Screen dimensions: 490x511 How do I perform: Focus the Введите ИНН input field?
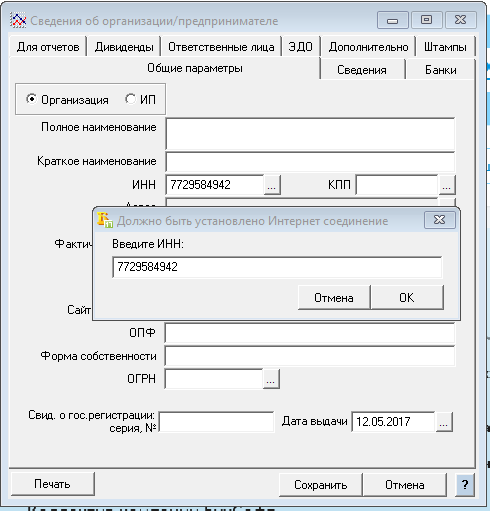[277, 267]
